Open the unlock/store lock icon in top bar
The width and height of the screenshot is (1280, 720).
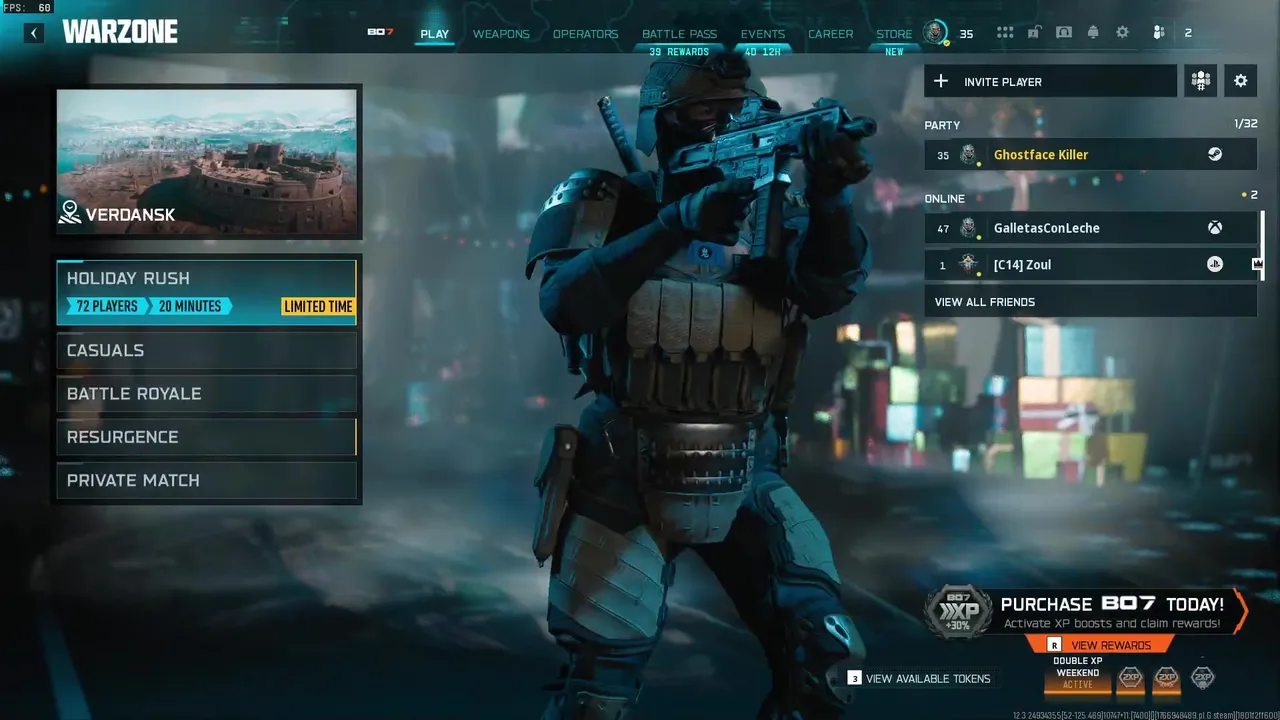(1035, 33)
